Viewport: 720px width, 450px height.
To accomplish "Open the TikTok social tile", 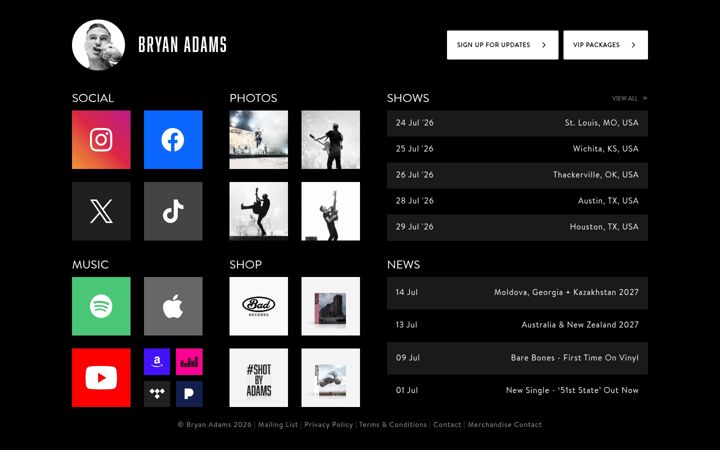I will point(173,211).
